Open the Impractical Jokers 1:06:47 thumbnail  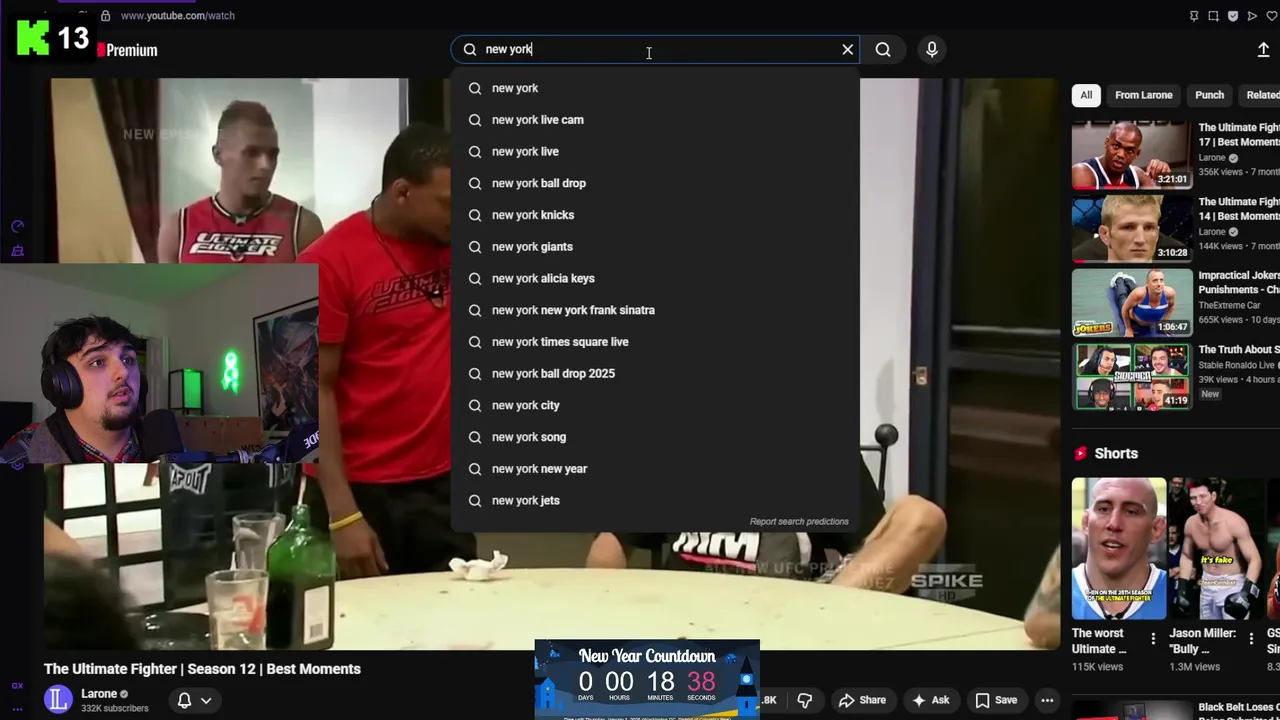(x=1132, y=303)
